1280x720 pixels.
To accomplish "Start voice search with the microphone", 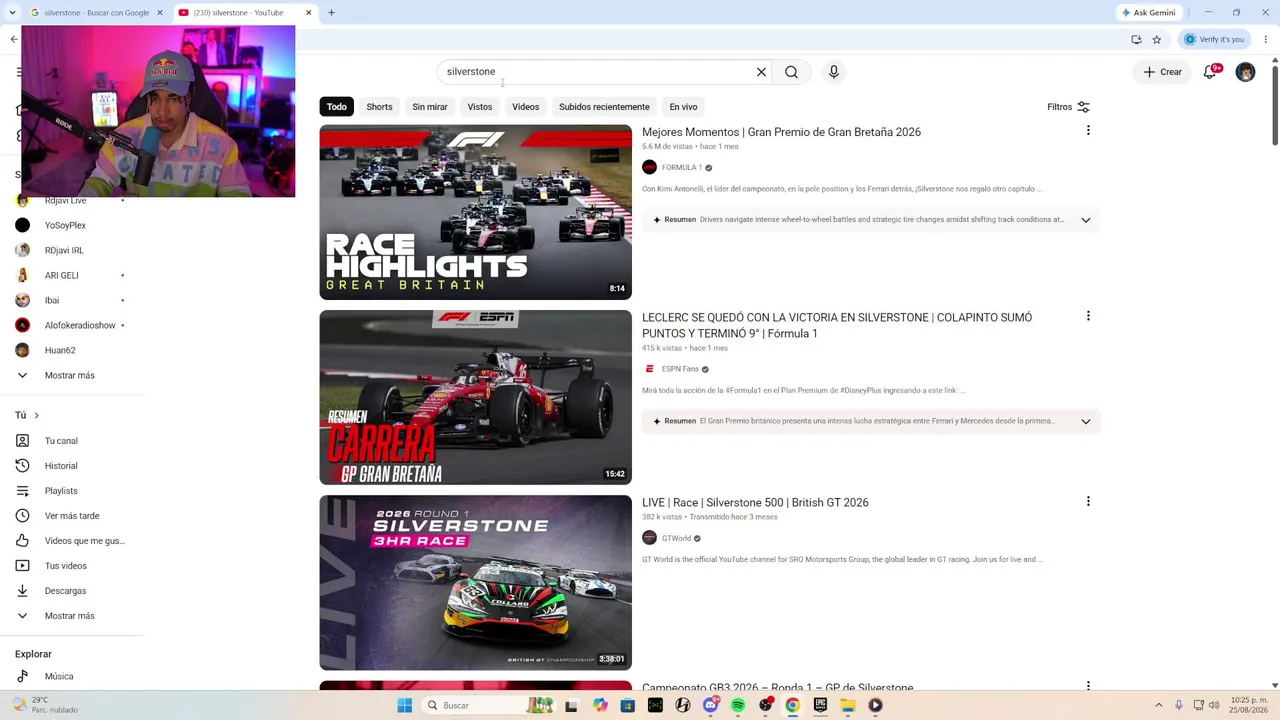I will (x=834, y=72).
